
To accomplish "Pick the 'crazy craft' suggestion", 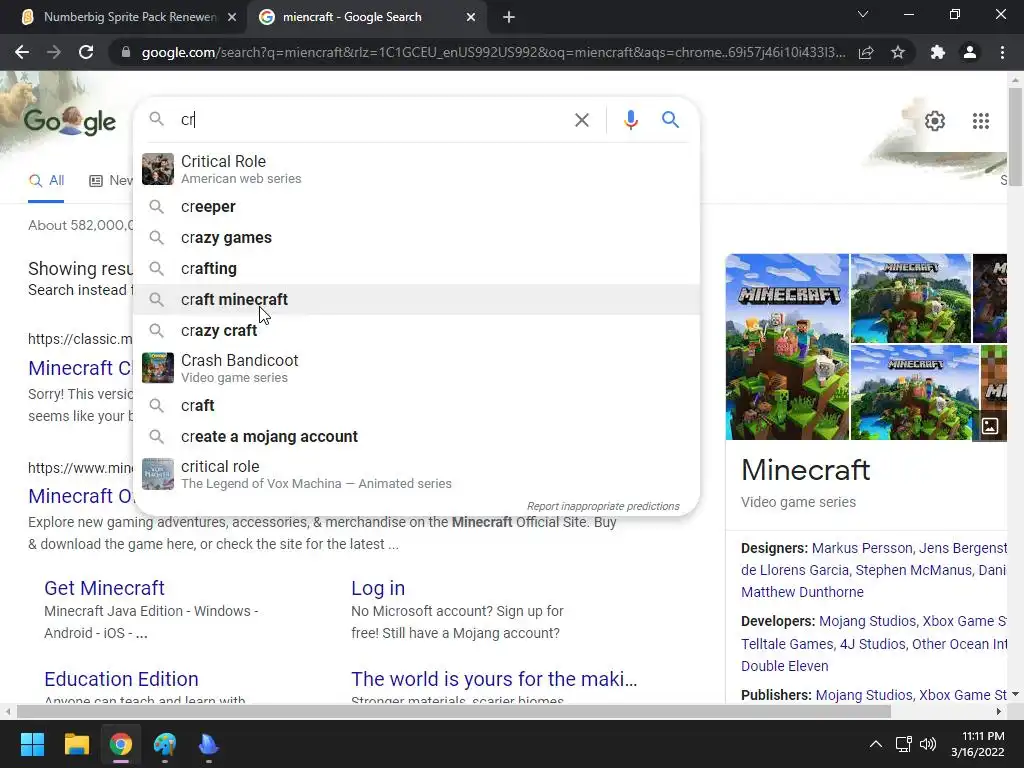I will (x=416, y=330).
